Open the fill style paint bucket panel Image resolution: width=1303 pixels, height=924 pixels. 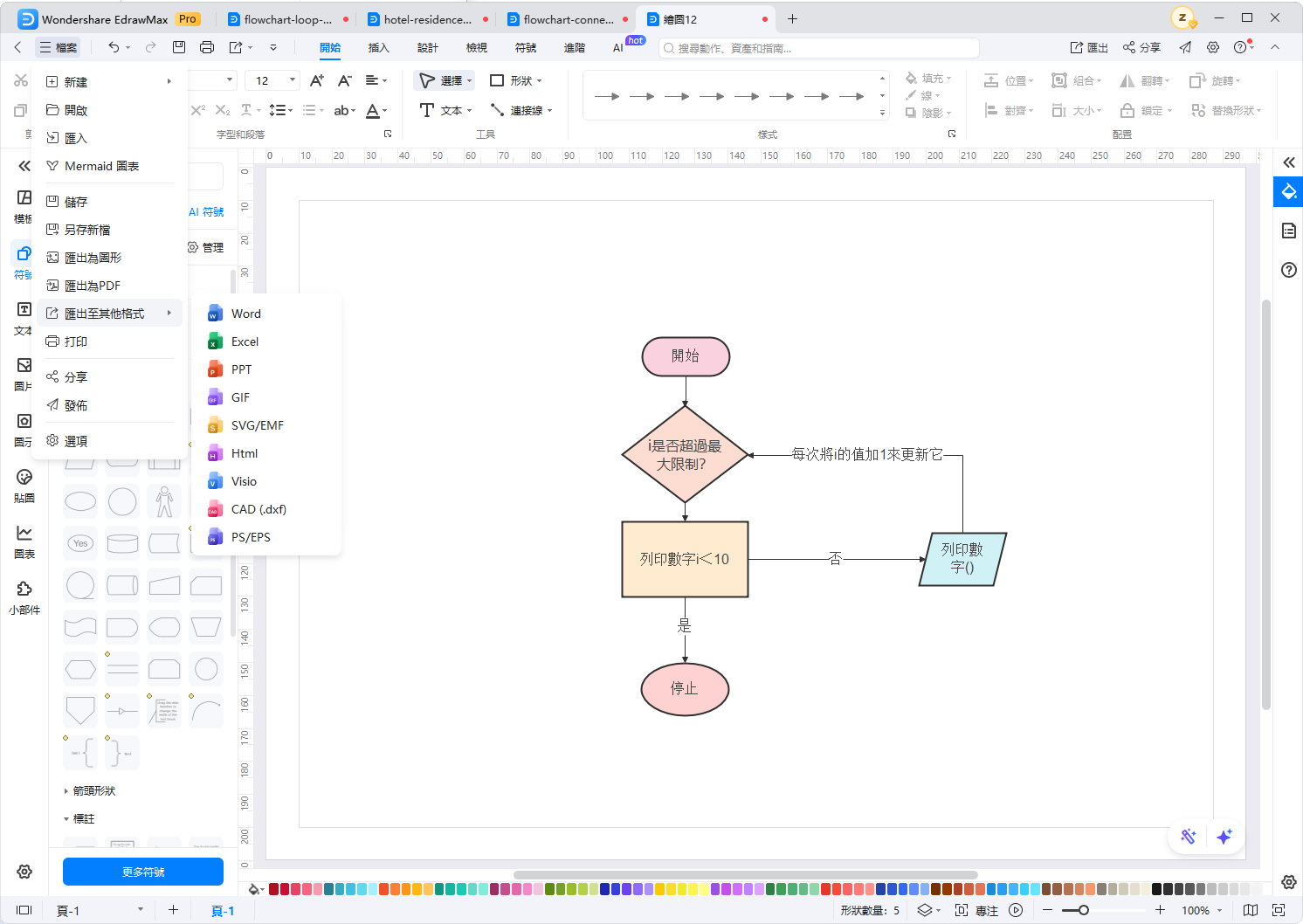[1288, 191]
